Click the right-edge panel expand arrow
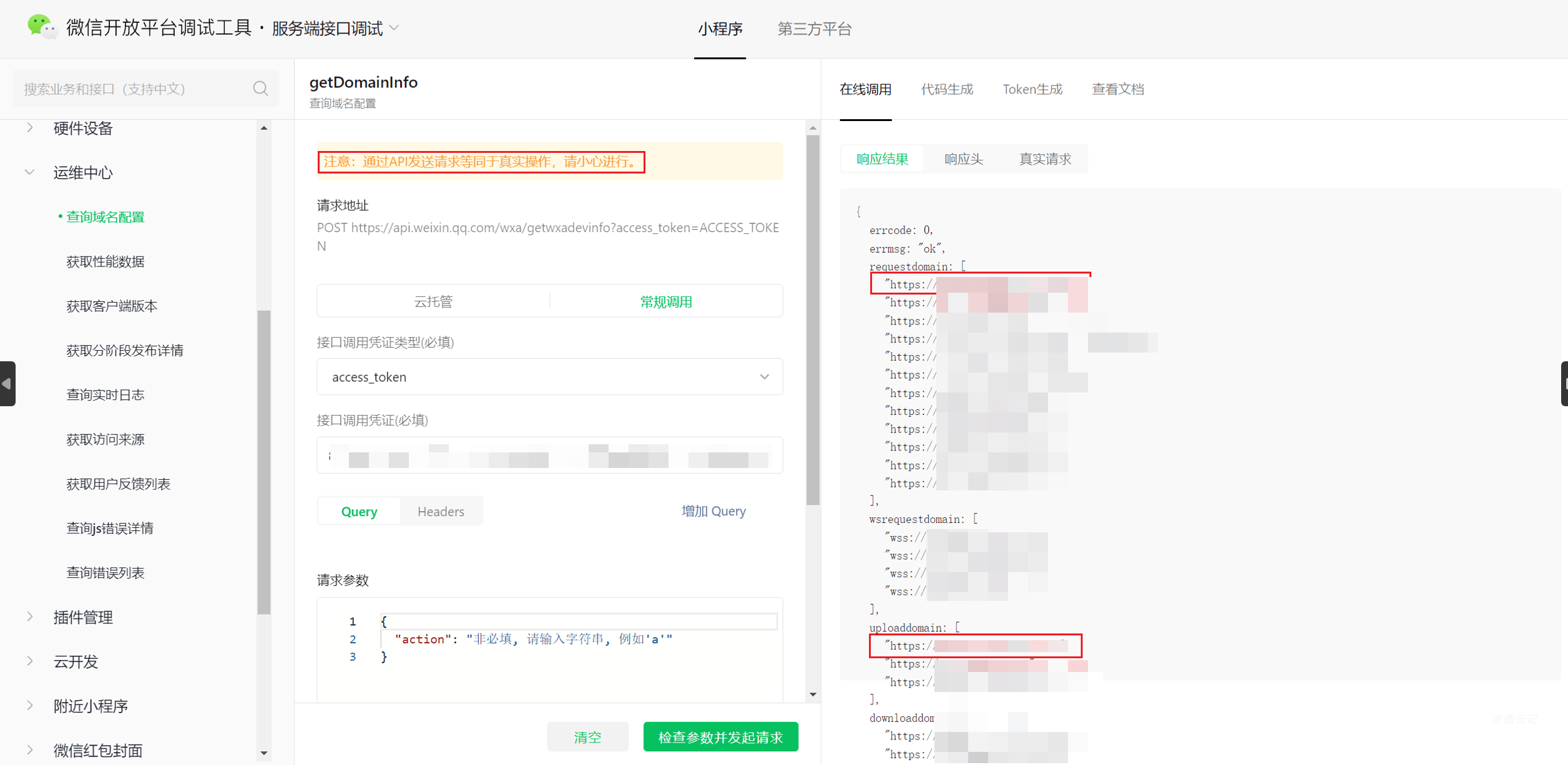 (1563, 383)
